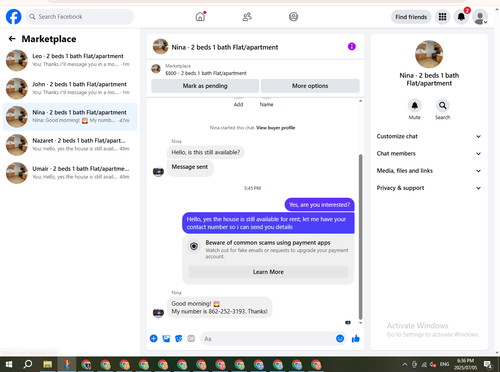Screen dimensions: 500x372
Task: Show hidden system tray icons
Action: [x=405, y=364]
